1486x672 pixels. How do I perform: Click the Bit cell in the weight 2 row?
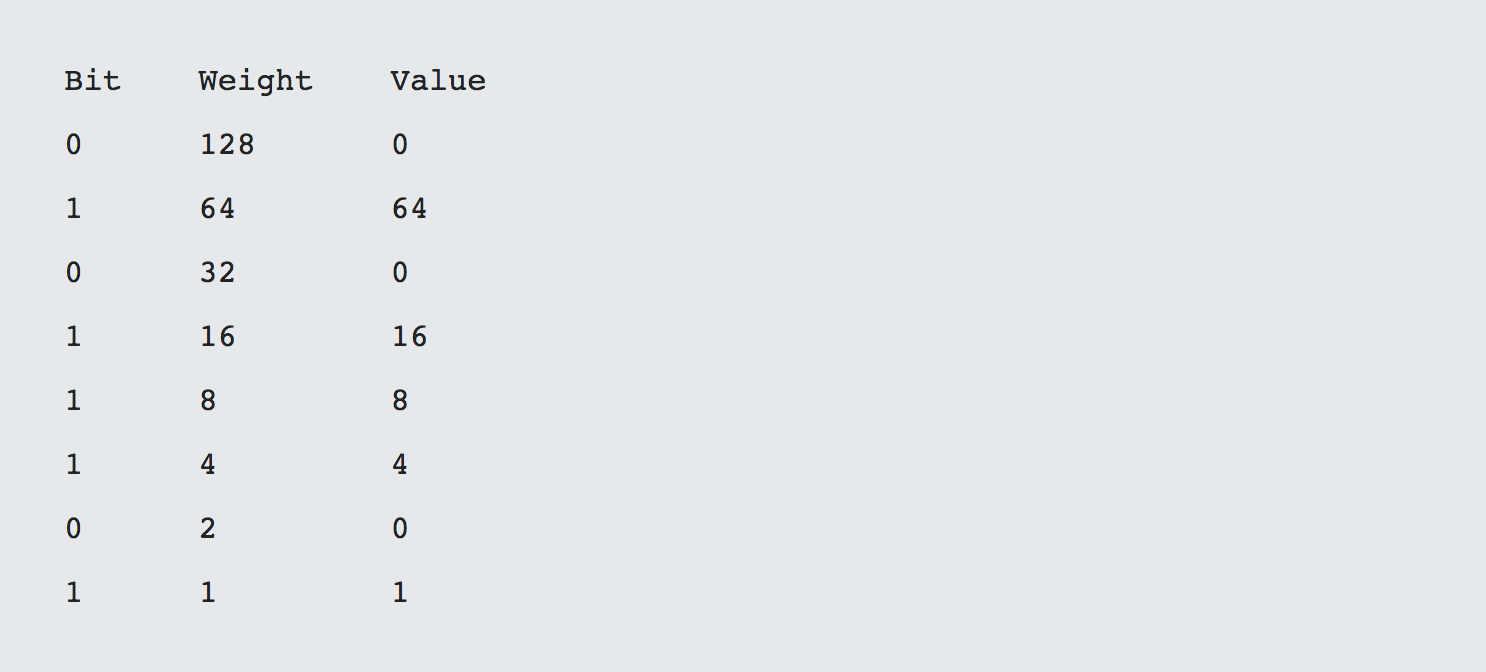(73, 529)
